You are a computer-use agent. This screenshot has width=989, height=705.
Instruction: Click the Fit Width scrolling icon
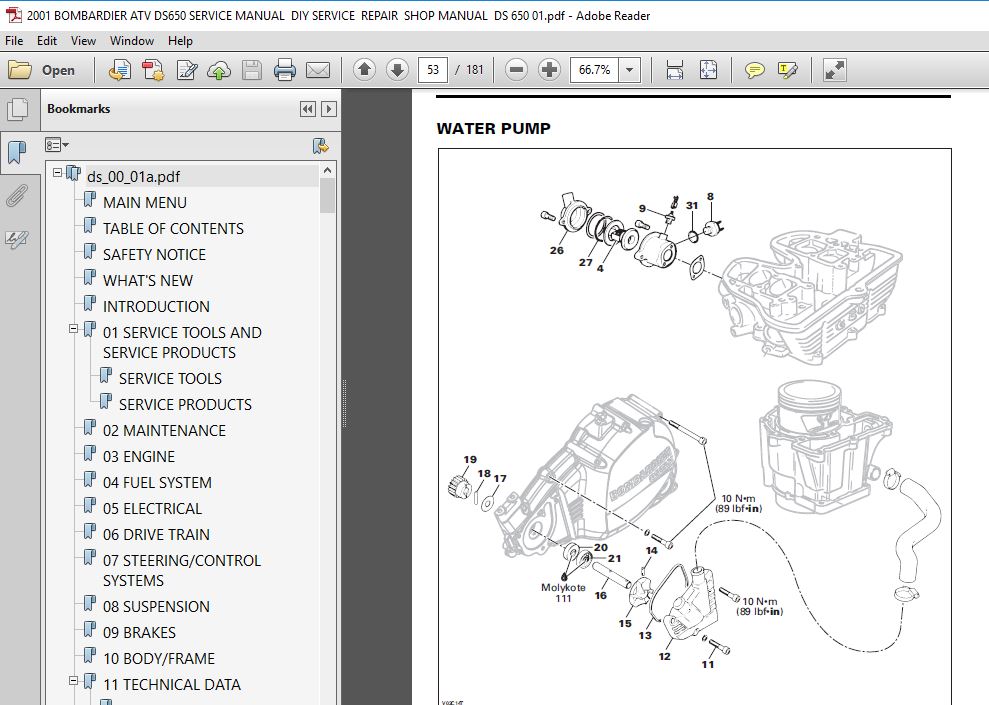pos(674,70)
